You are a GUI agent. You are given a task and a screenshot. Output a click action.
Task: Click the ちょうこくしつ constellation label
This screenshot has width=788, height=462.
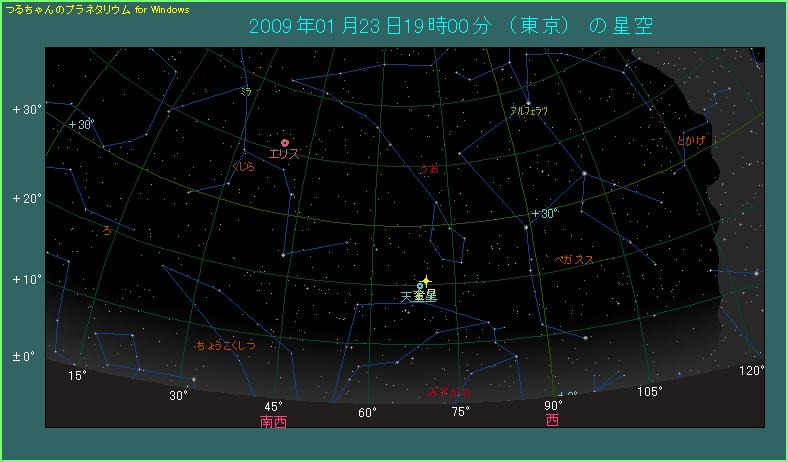pos(225,345)
